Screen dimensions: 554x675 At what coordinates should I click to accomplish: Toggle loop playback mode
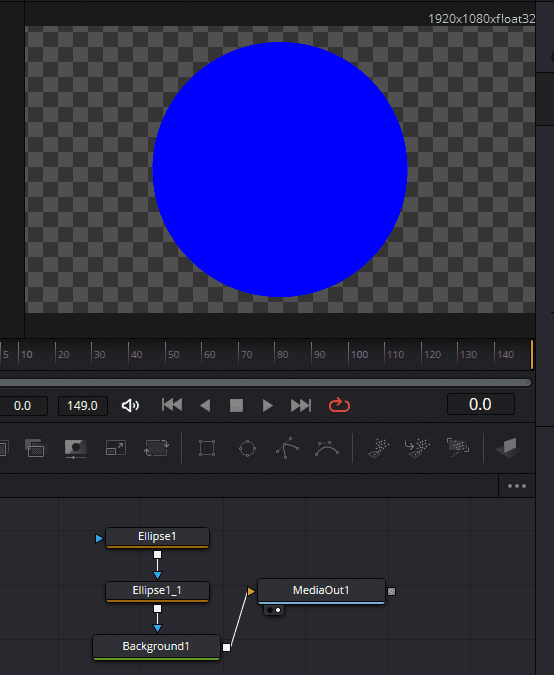(339, 405)
